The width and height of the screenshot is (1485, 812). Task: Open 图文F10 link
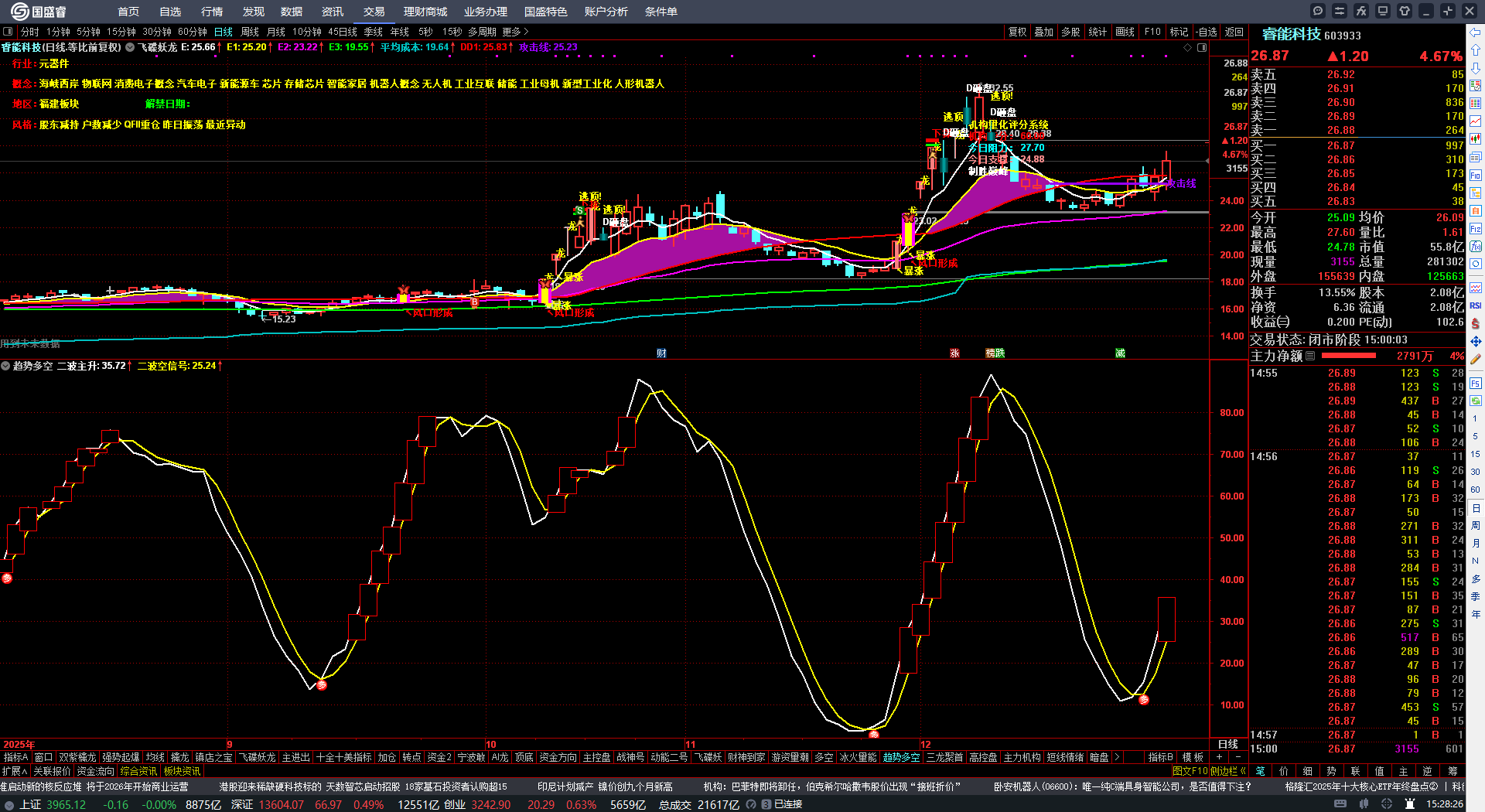[1190, 771]
